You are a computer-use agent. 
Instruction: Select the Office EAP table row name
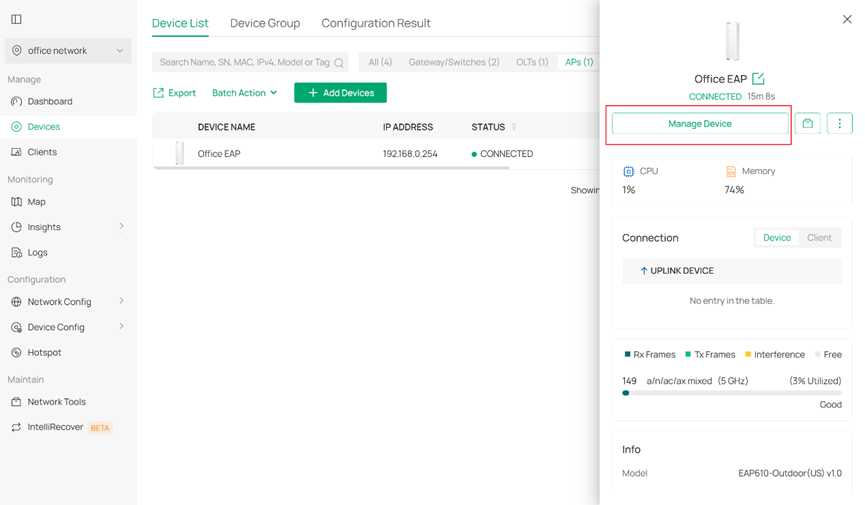click(x=219, y=154)
